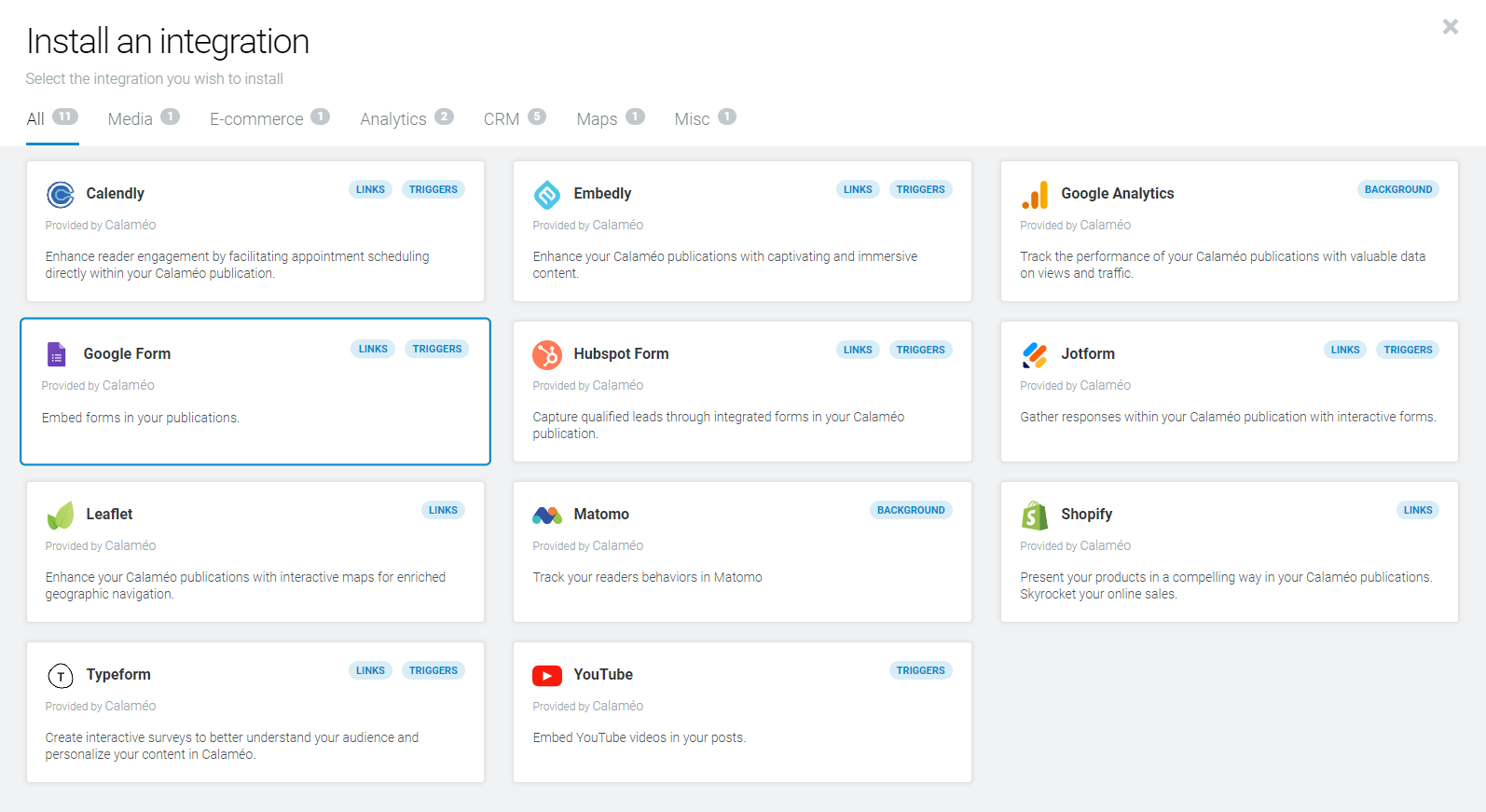Choose the Google Analytics integration title

pos(1117,194)
